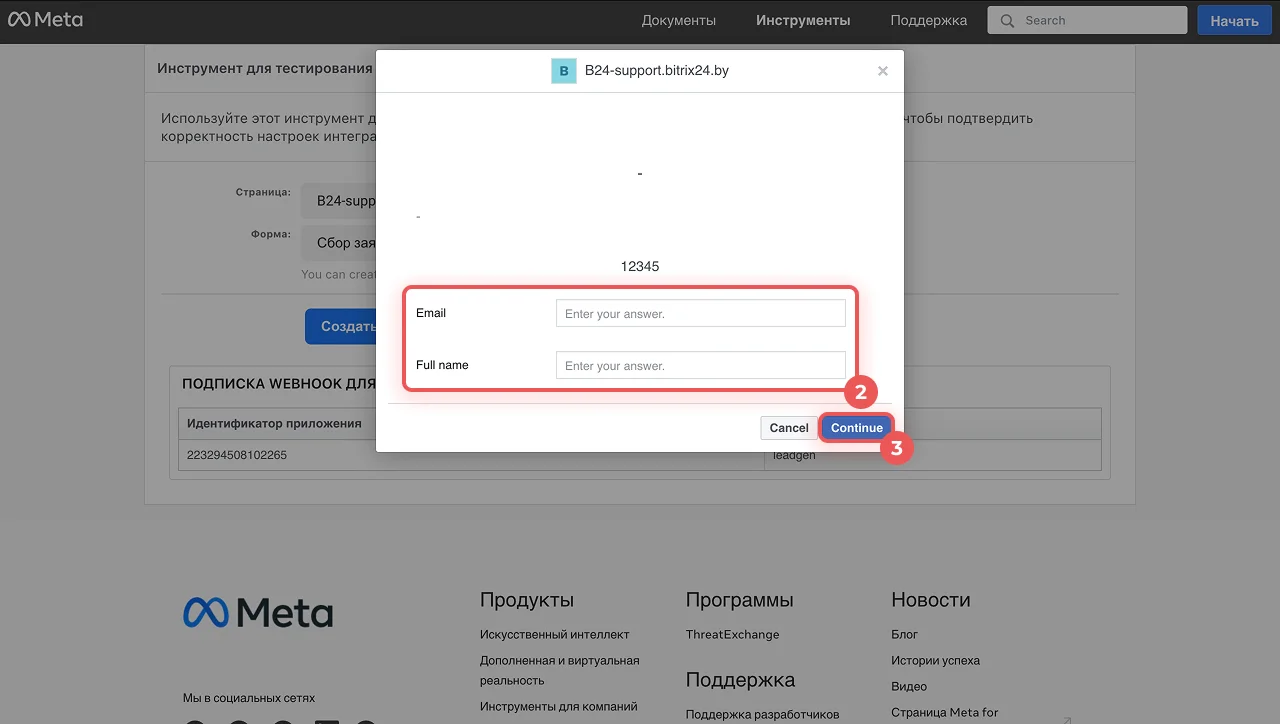Open the Инструменты menu
Screen dimensions: 1280x724
(x=803, y=20)
